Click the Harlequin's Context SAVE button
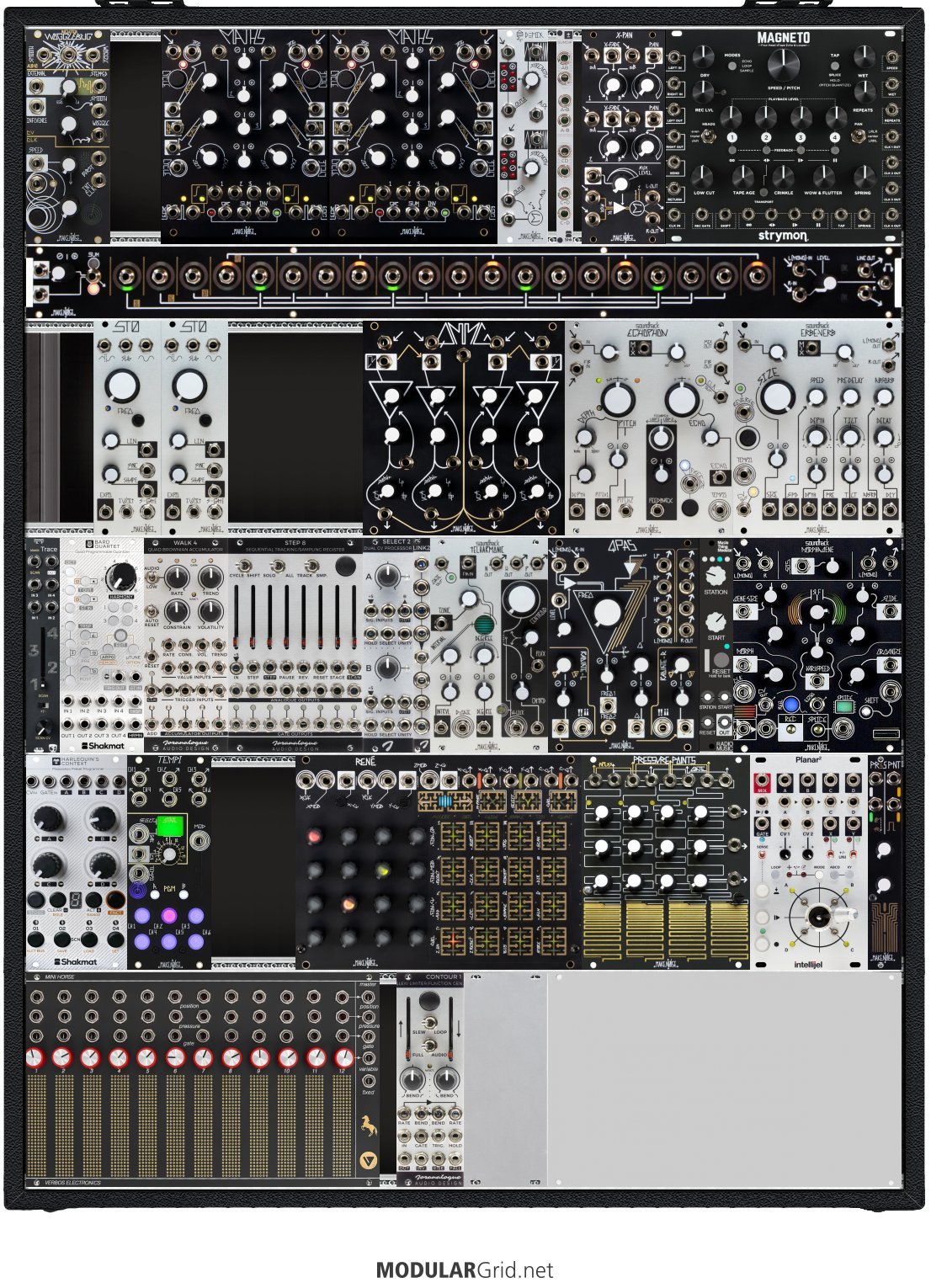 coord(61,938)
